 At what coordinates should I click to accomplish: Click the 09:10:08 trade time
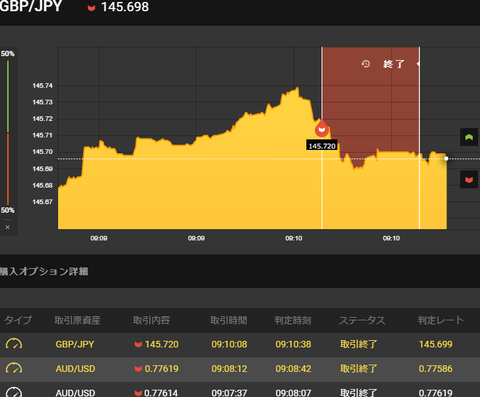(229, 344)
